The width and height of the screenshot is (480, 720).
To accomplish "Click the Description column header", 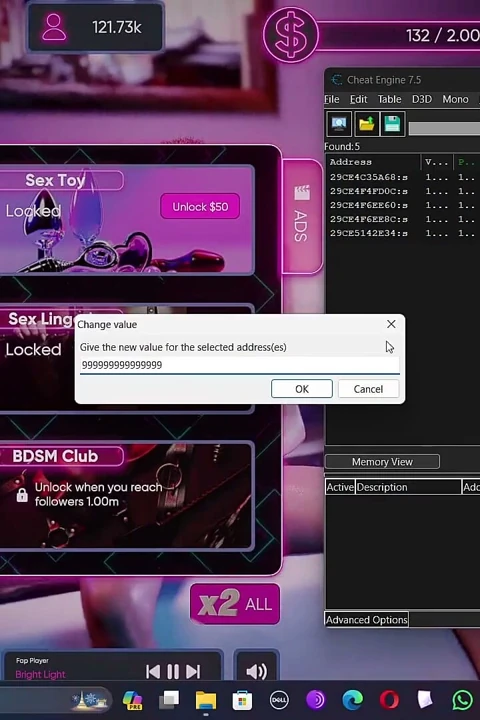I will pyautogui.click(x=408, y=487).
